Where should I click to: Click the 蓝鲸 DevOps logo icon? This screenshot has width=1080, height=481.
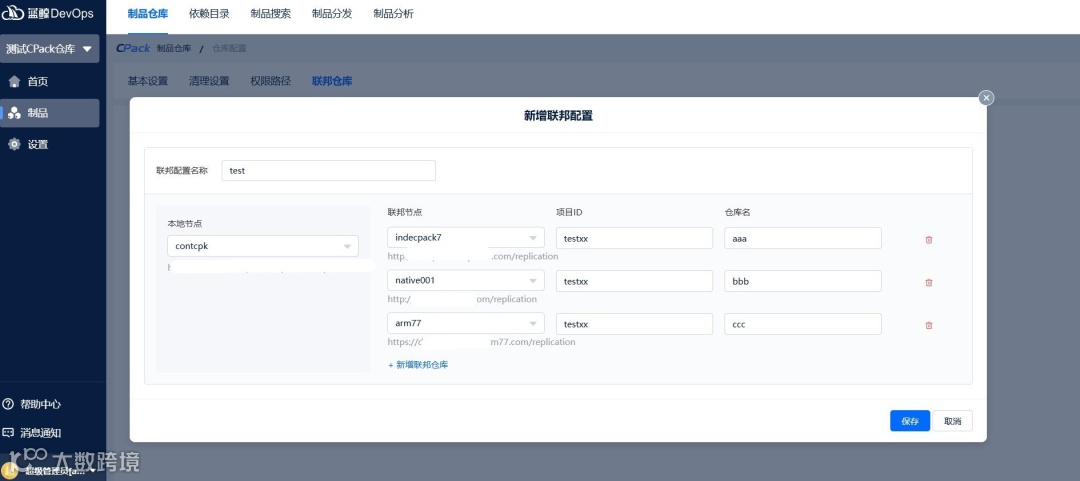(13, 14)
